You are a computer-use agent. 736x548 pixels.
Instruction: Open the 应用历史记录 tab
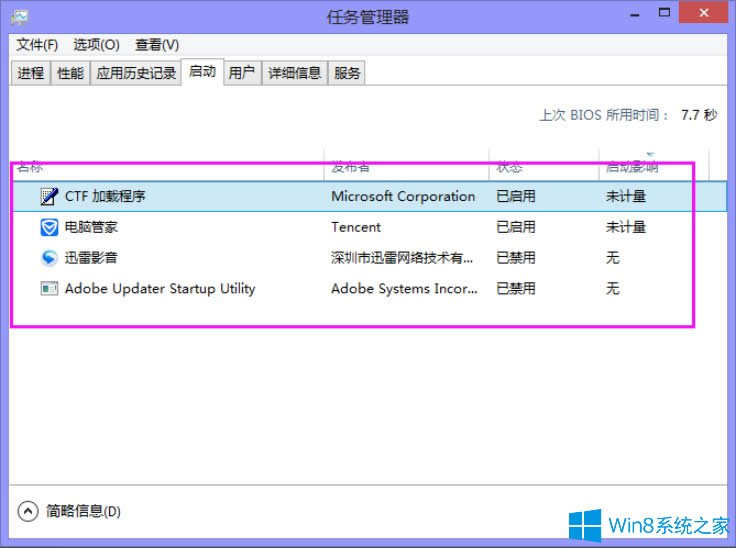point(136,73)
